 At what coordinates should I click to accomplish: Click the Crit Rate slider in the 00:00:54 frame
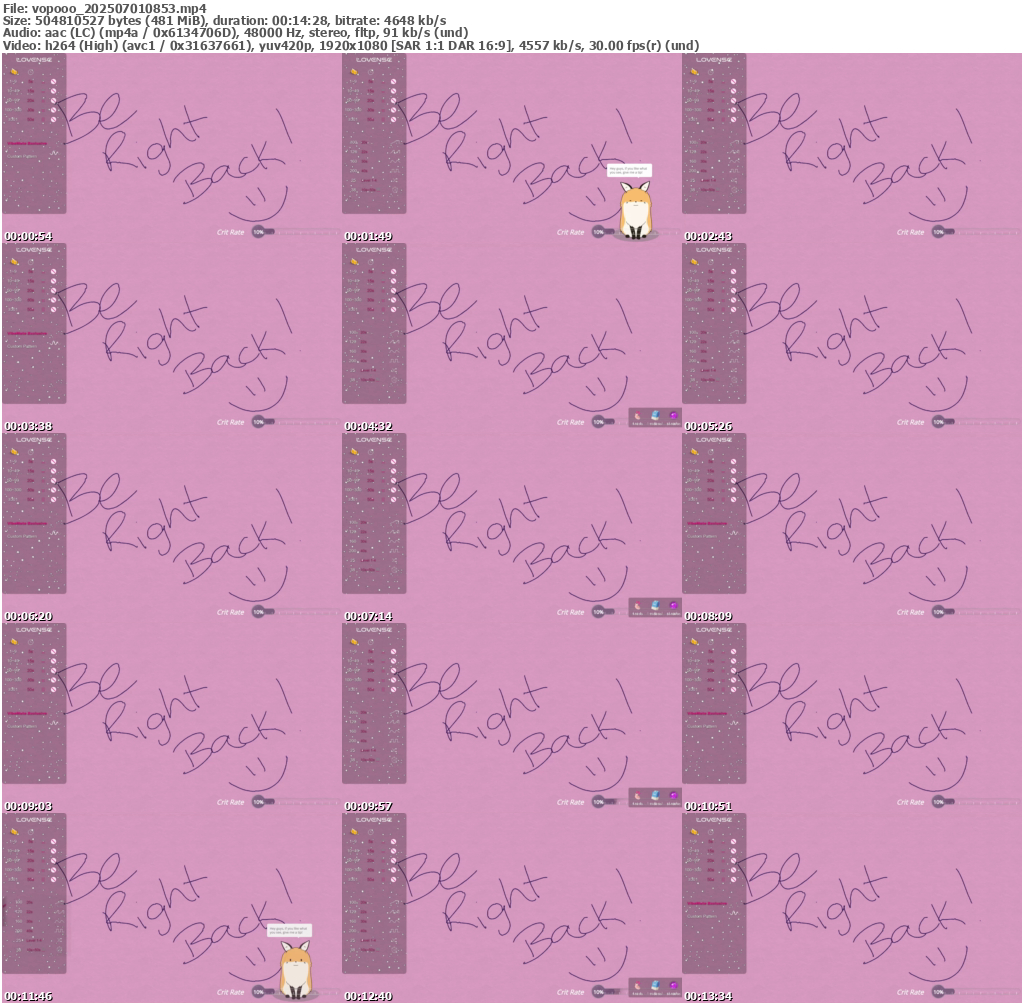pyautogui.click(x=296, y=232)
